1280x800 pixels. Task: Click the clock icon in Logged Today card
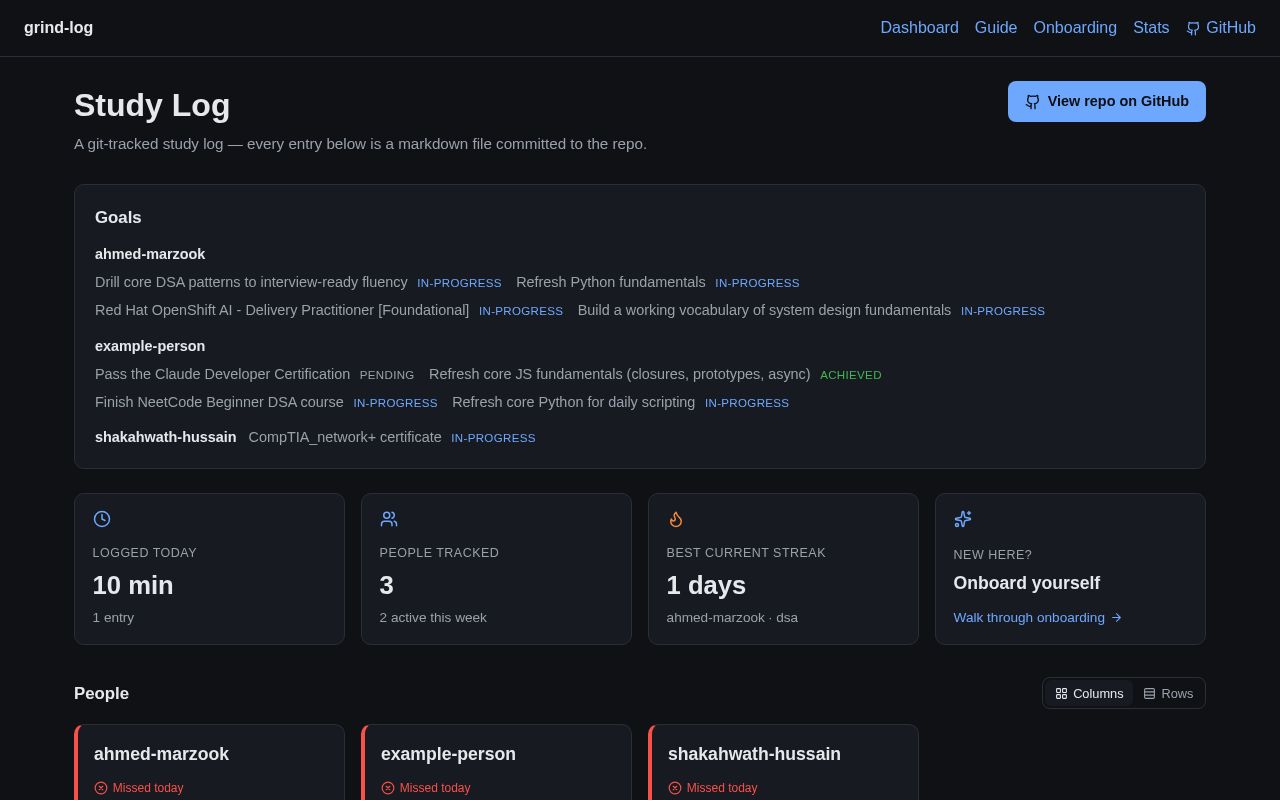(102, 519)
